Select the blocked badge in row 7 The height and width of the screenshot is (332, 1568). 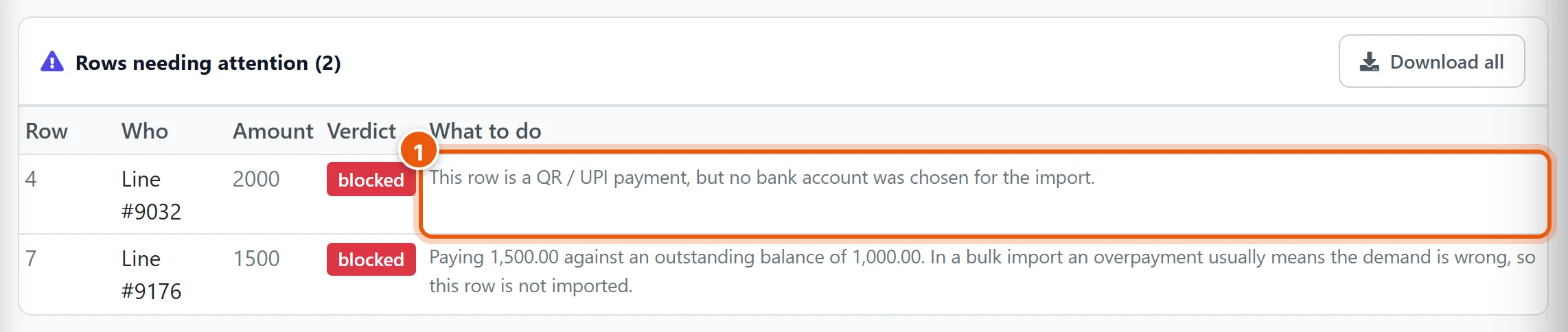[x=371, y=259]
